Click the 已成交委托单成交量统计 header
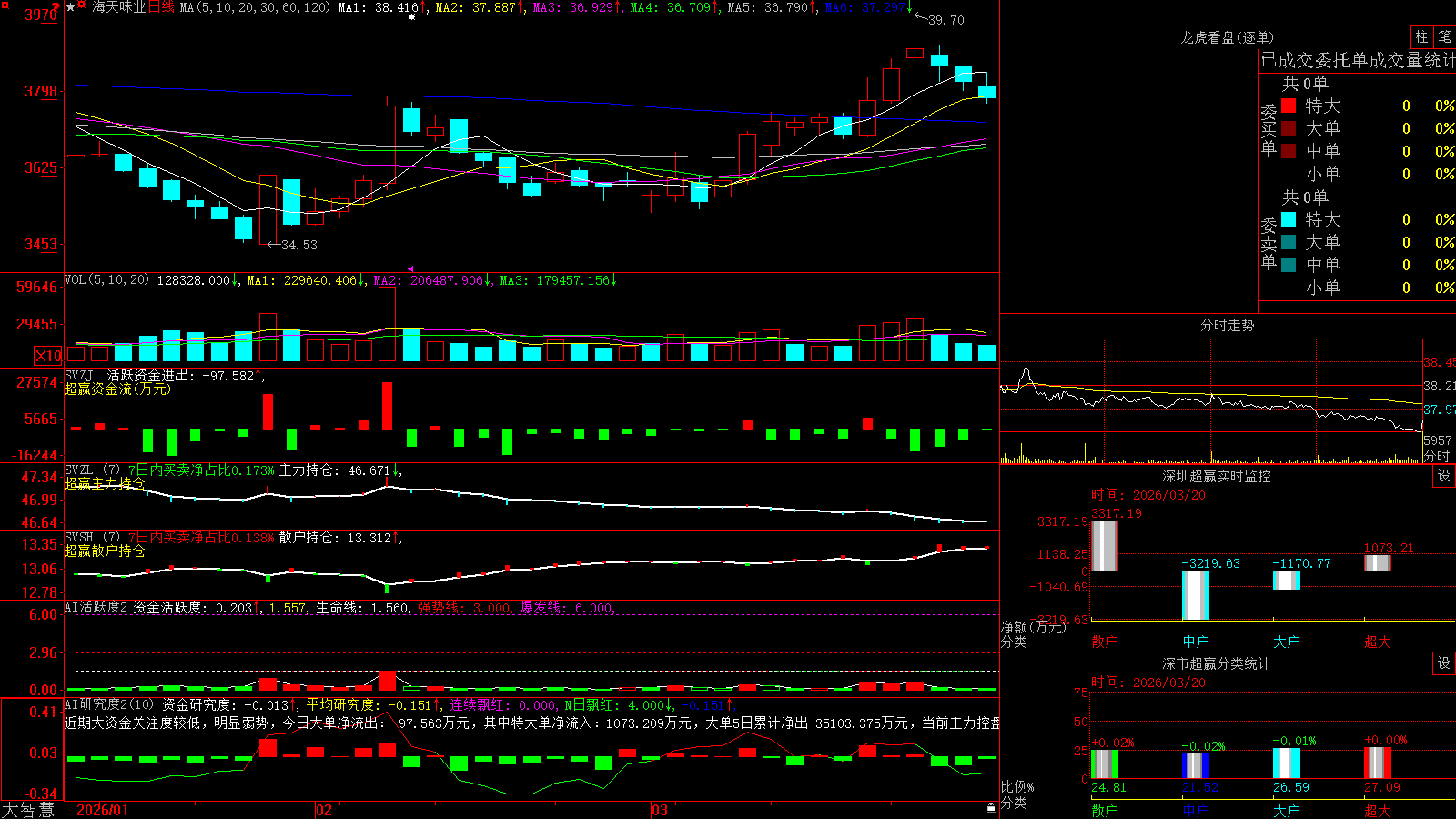1456x819 pixels. pos(1358,60)
